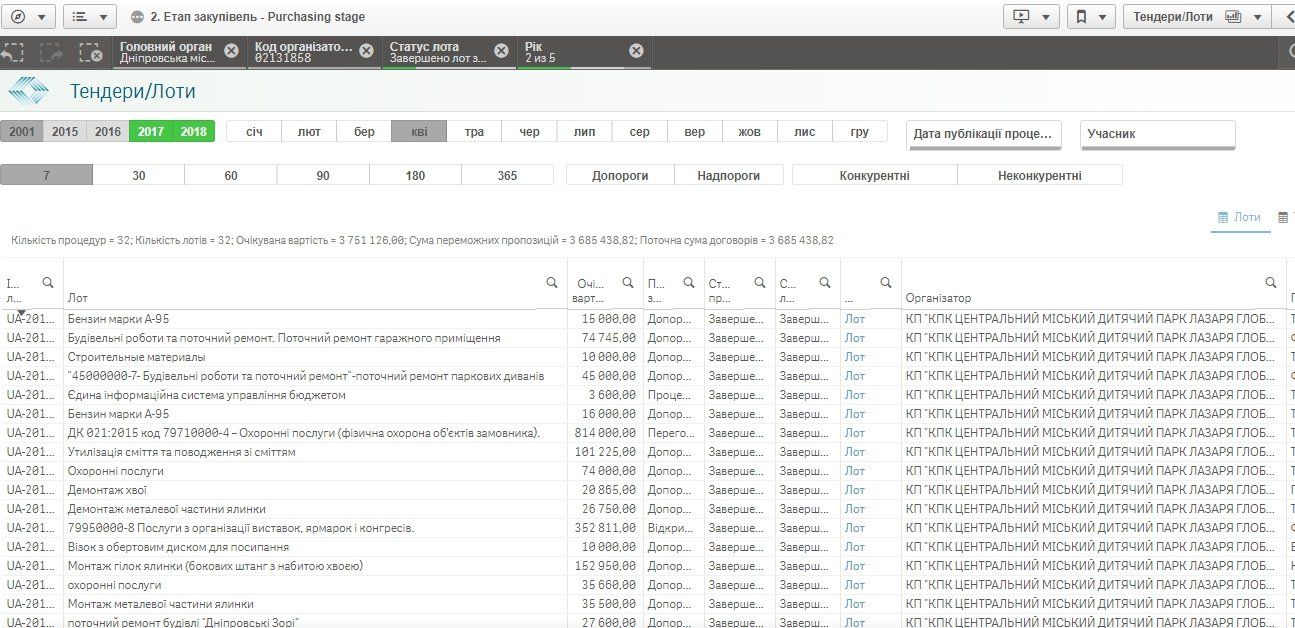
Task: Open the Лот link for Строительные материалы
Action: [854, 357]
